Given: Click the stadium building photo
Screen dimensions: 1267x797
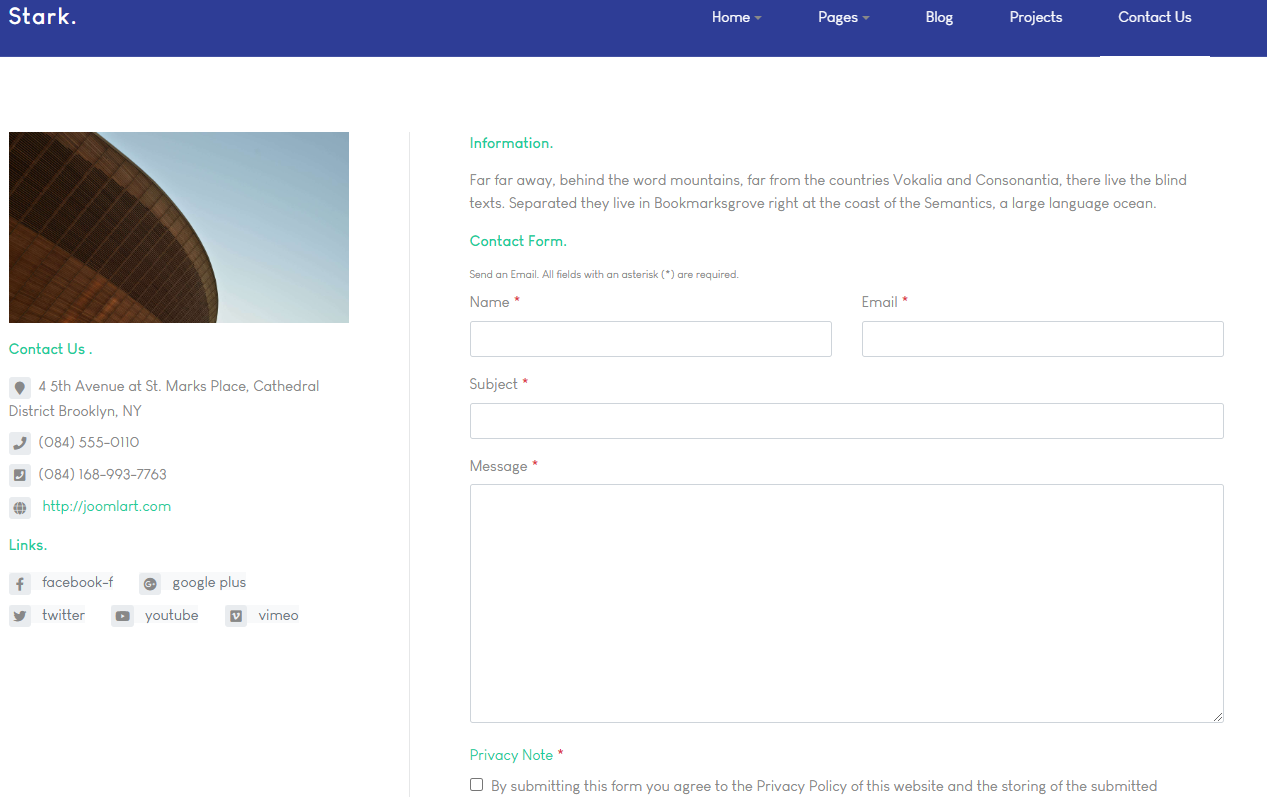Looking at the screenshot, I should click(179, 227).
